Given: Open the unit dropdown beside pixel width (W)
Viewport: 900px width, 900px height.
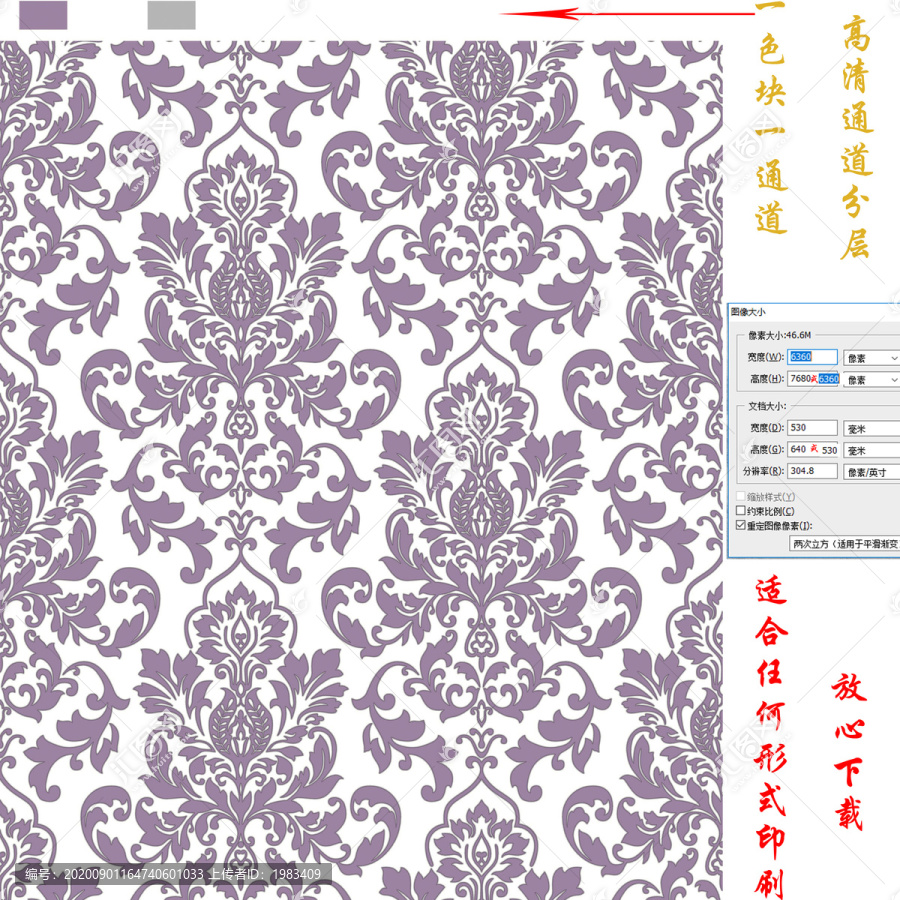Looking at the screenshot, I should pos(871,358).
